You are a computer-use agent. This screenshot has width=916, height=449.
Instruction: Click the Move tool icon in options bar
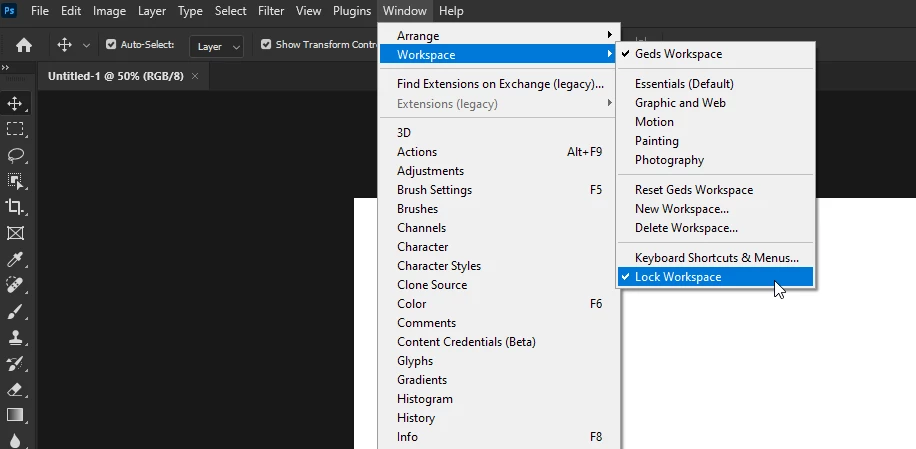pyautogui.click(x=64, y=45)
